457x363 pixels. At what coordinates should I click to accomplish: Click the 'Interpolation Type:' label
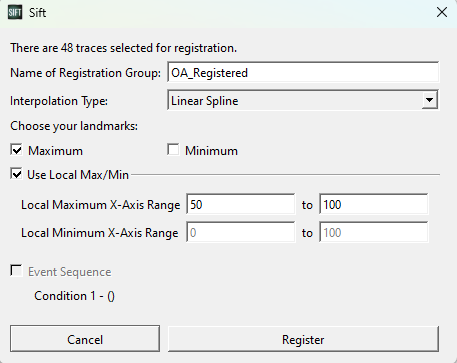click(59, 101)
